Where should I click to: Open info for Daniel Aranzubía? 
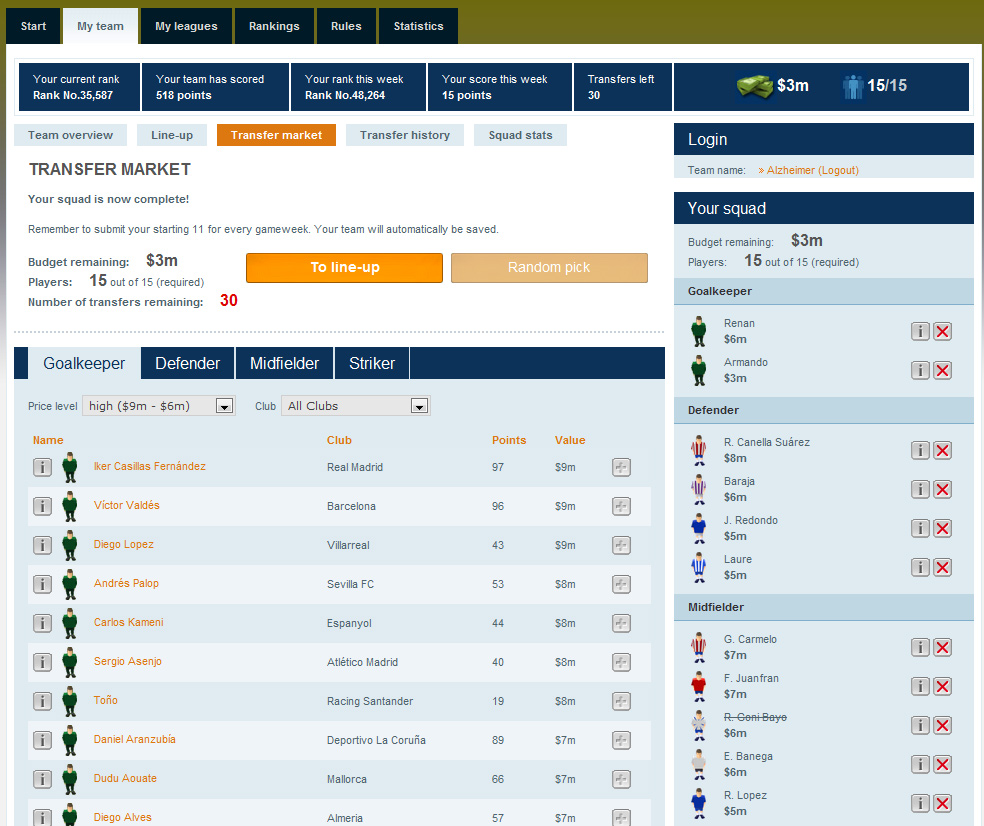coord(42,739)
